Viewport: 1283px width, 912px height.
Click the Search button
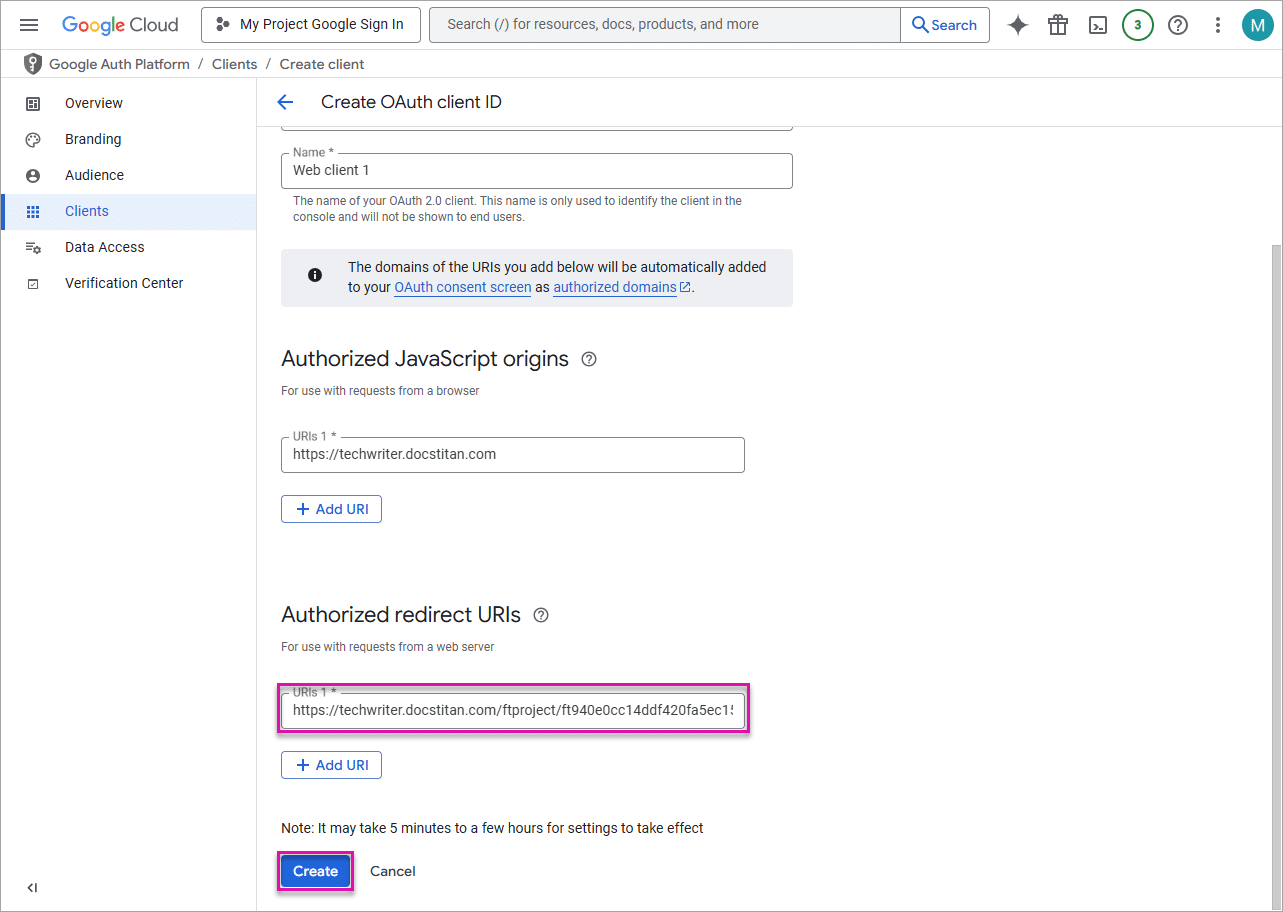coord(945,25)
